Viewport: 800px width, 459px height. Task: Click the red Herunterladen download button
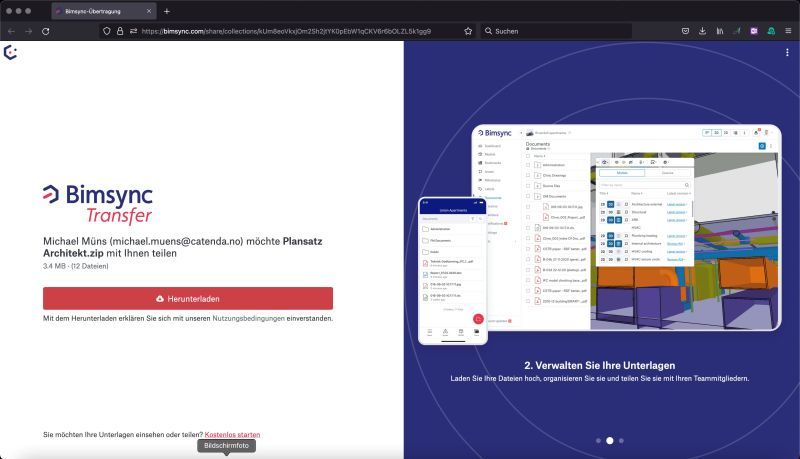point(188,298)
